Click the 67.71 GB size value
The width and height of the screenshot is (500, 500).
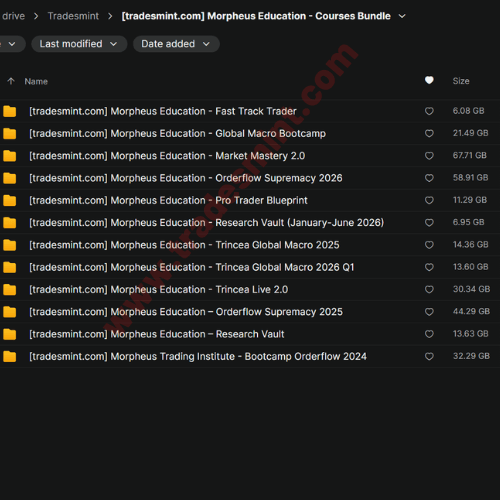tap(470, 156)
